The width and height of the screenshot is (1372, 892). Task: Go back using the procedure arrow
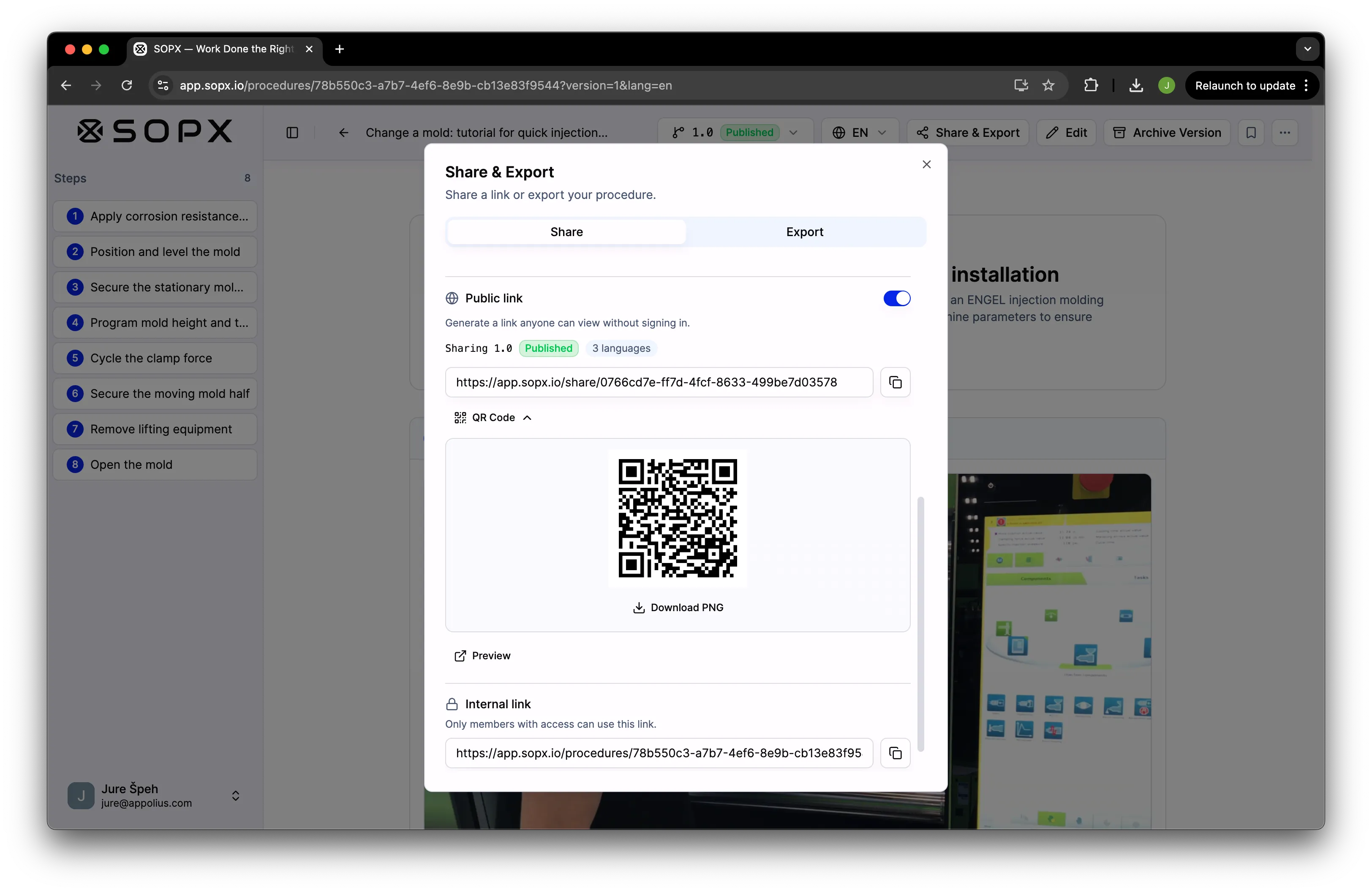(343, 133)
